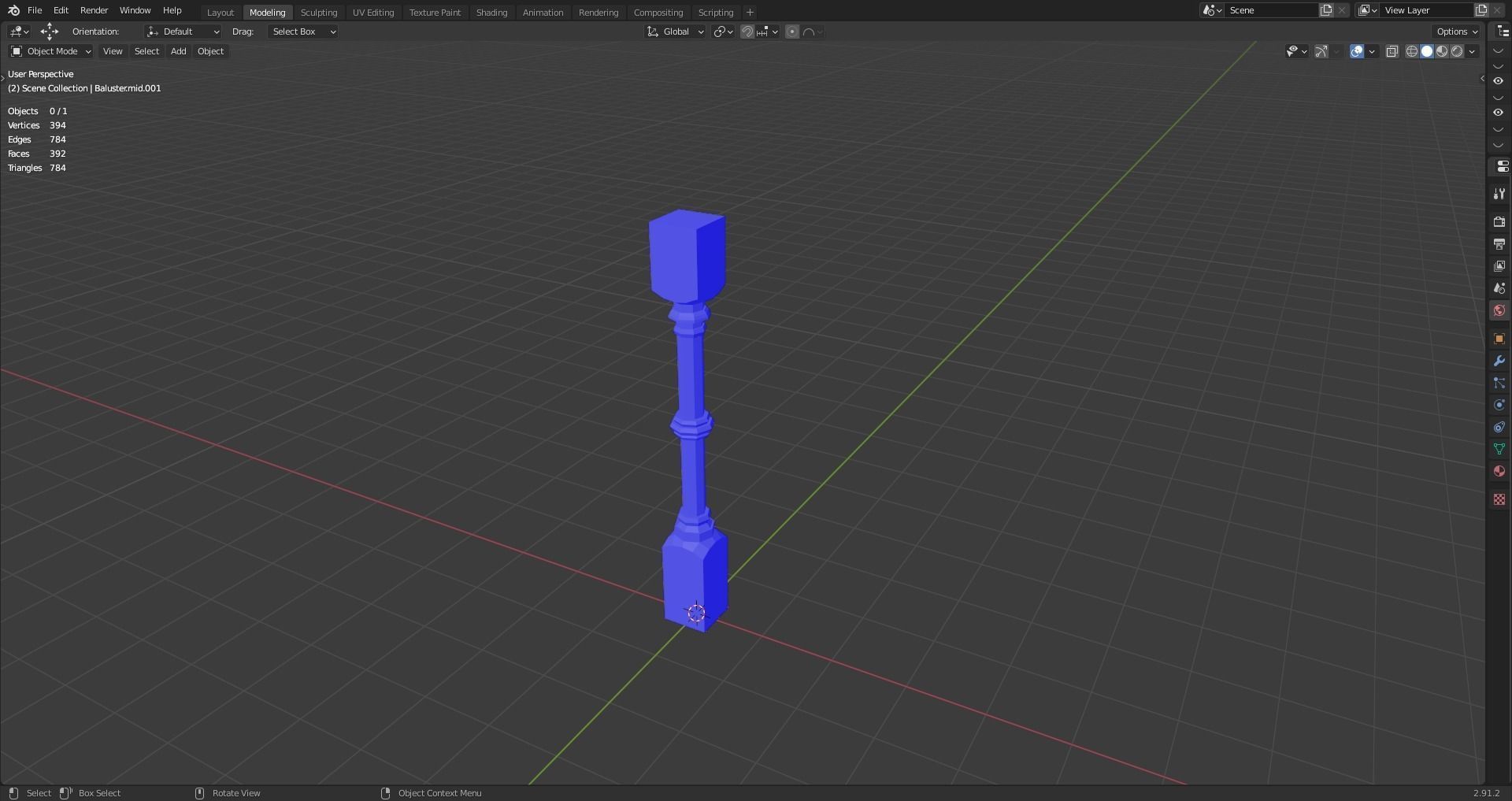This screenshot has height=801, width=1512.
Task: Open the editor type selector icon
Action: coord(19,32)
